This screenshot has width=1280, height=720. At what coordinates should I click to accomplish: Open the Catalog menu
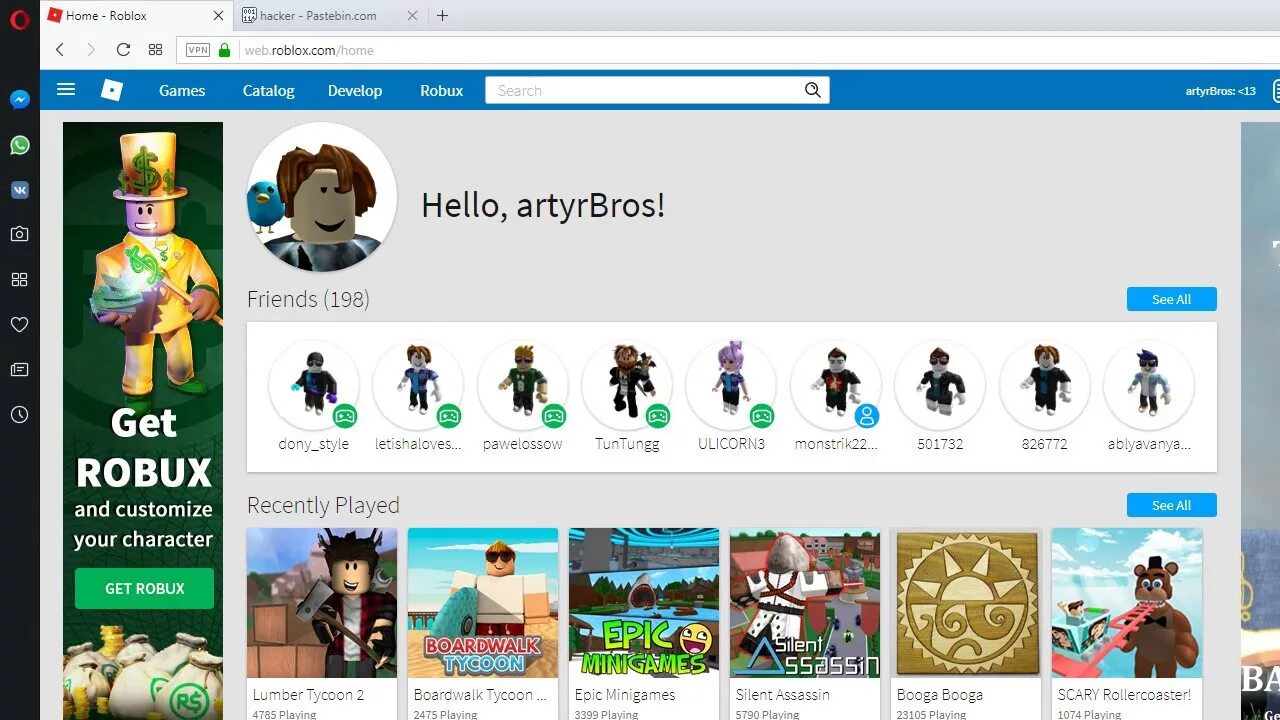268,90
